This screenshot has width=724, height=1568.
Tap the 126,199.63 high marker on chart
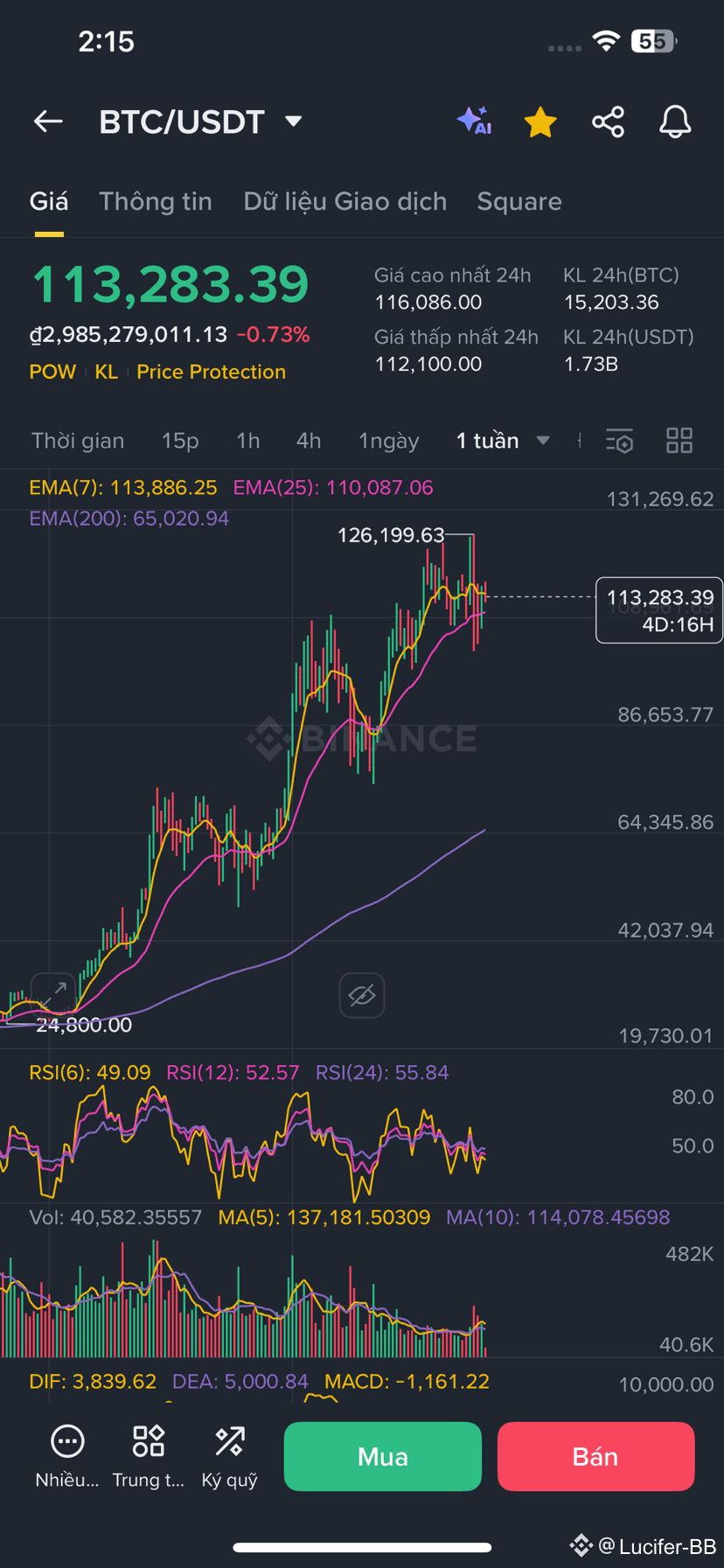pos(391,534)
